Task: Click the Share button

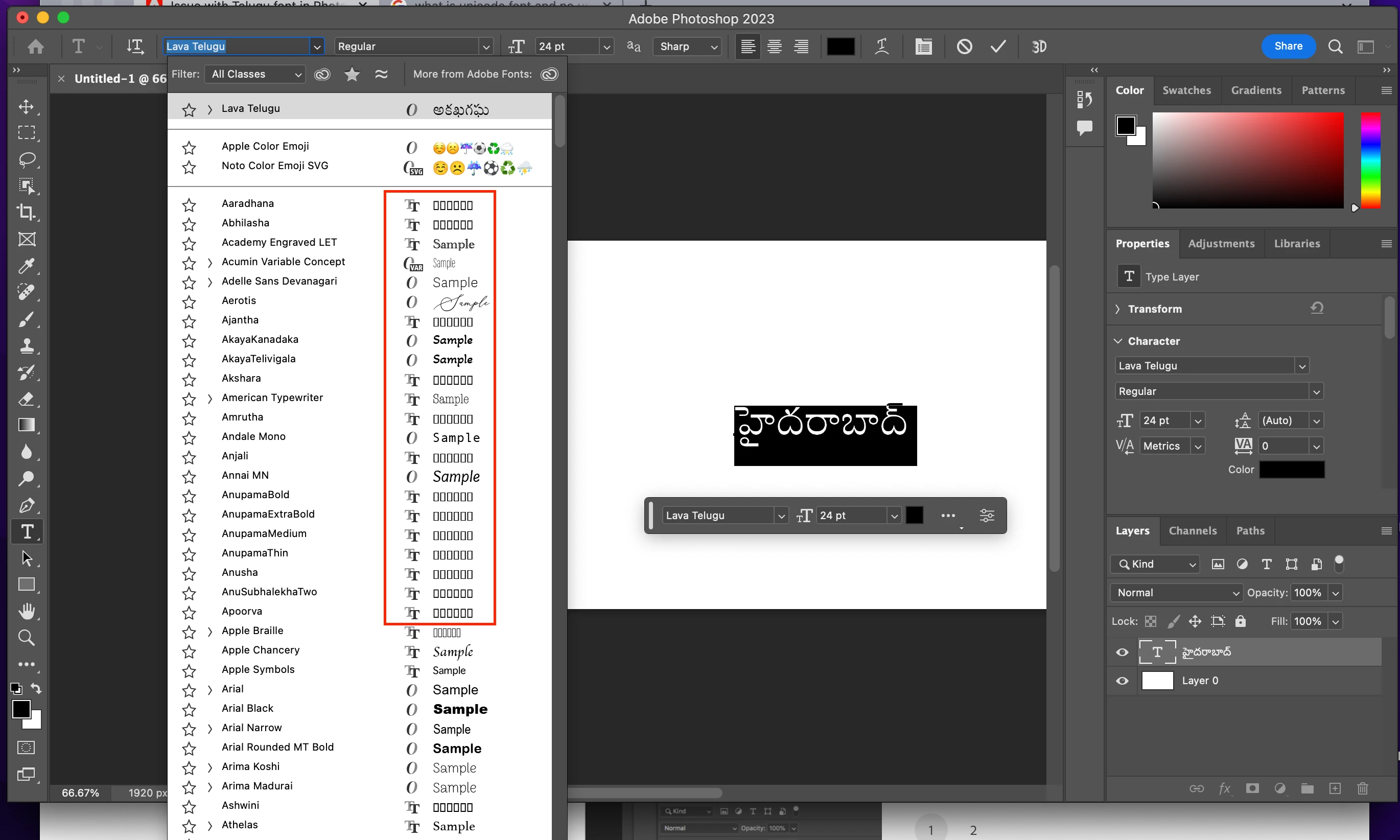Action: pyautogui.click(x=1288, y=46)
